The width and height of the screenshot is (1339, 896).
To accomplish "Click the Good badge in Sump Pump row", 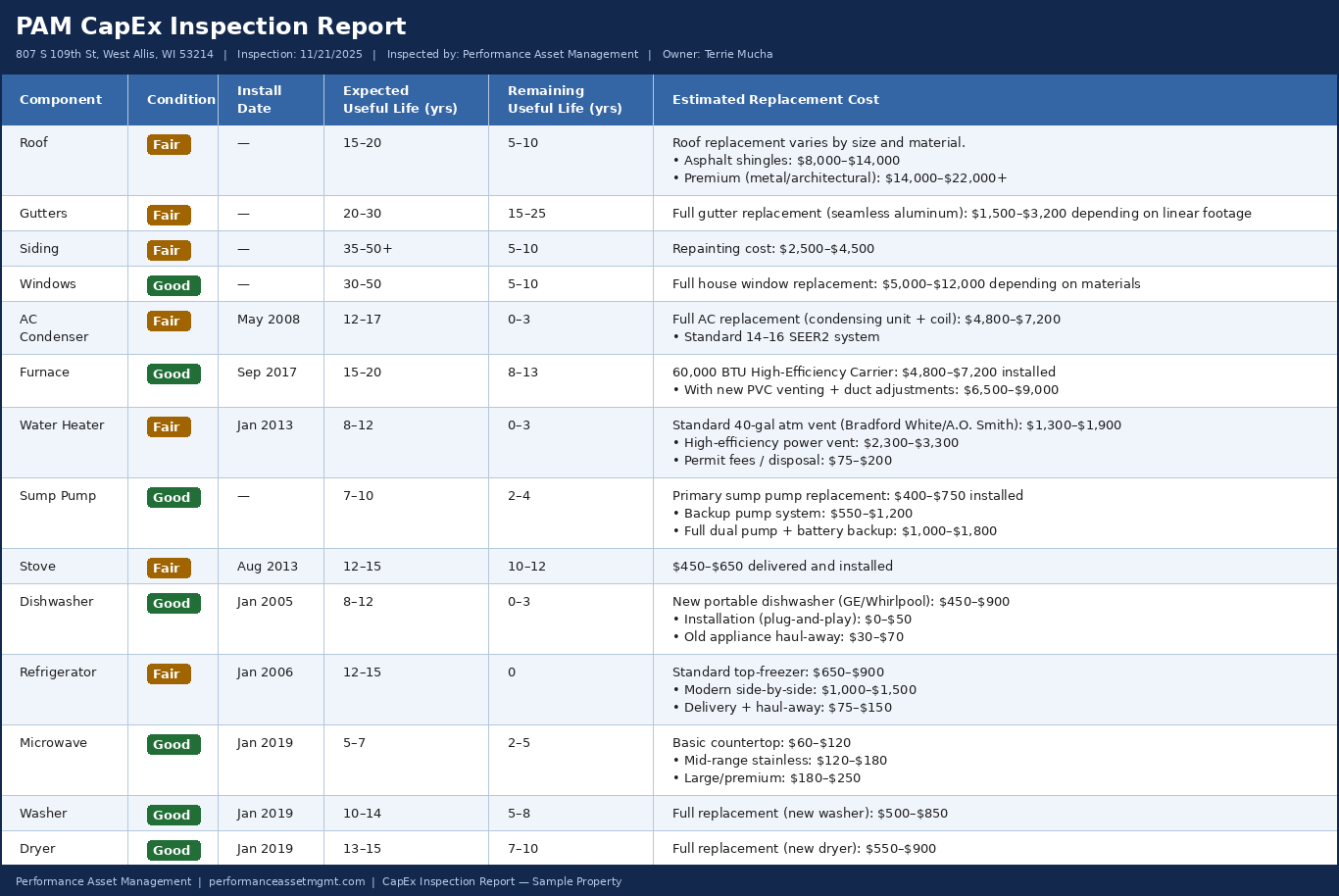I will 174,498.
